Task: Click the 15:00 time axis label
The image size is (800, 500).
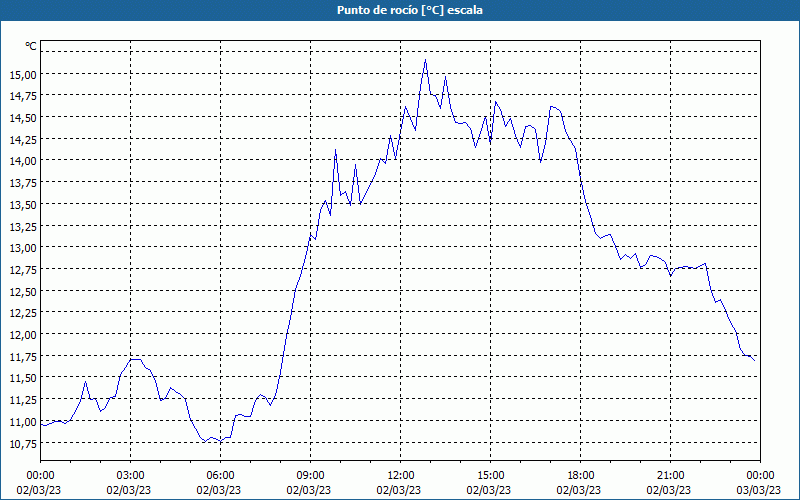Action: click(x=490, y=476)
